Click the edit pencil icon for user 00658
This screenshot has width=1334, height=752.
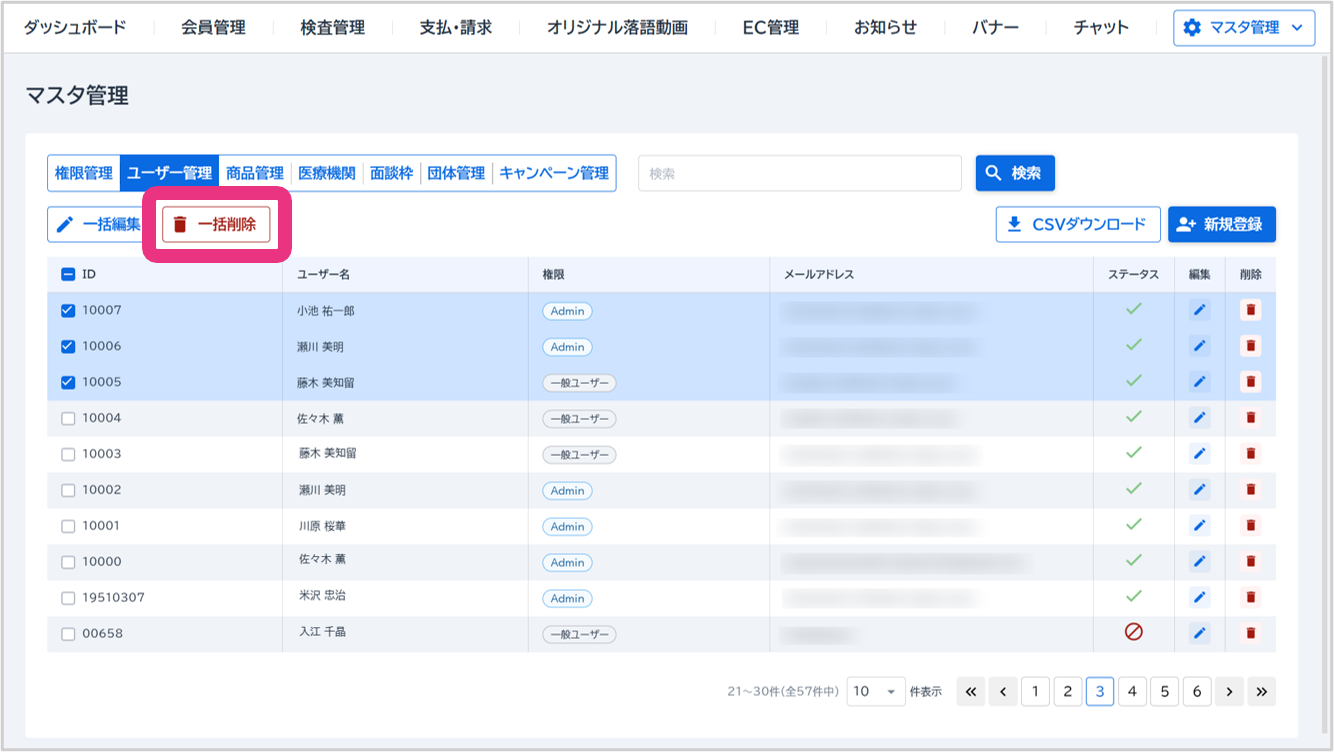click(x=1199, y=633)
